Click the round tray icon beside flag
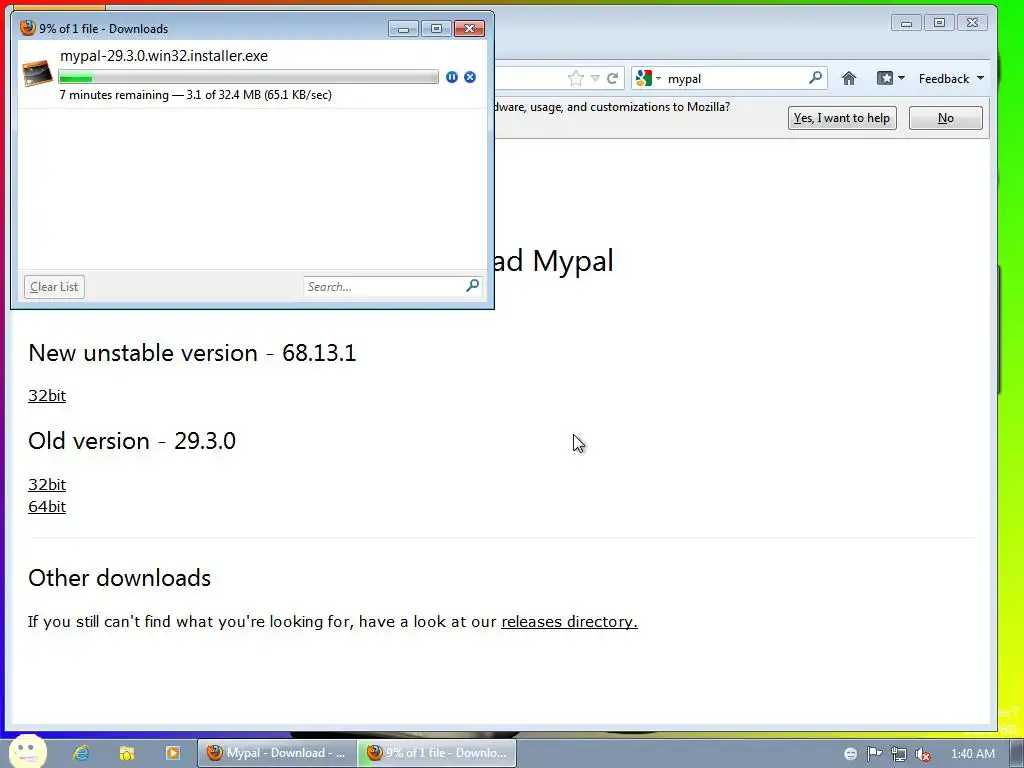Image resolution: width=1024 pixels, height=768 pixels. coord(850,754)
